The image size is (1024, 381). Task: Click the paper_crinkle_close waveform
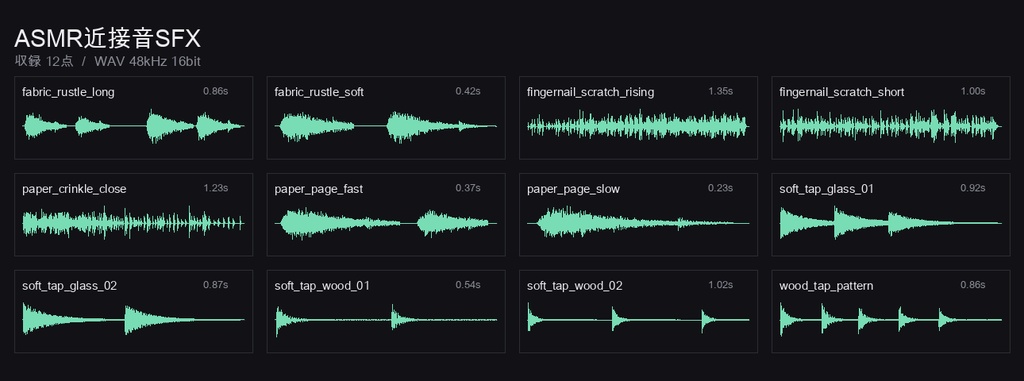click(133, 223)
